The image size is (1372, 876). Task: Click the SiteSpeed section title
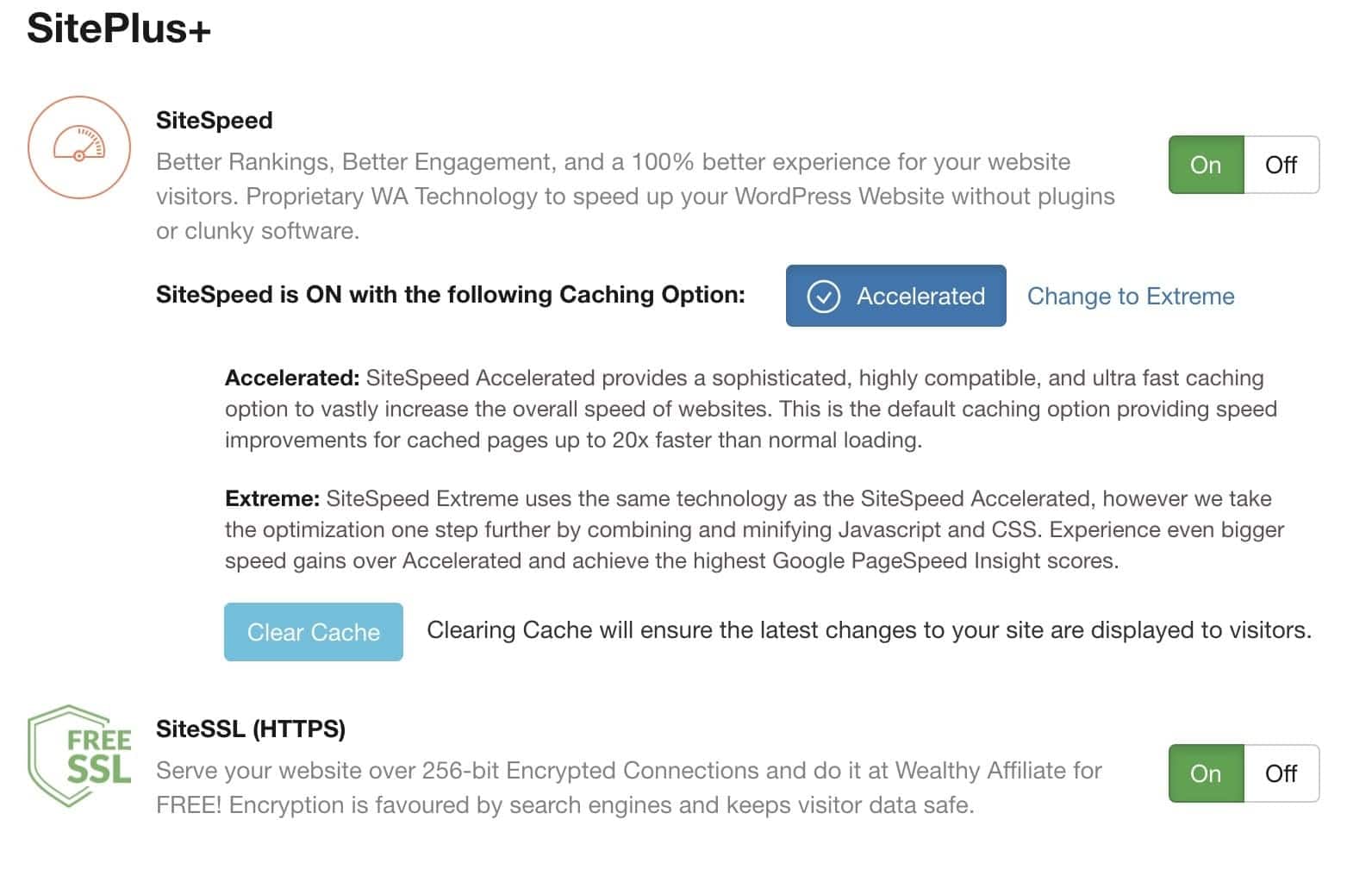pyautogui.click(x=214, y=120)
